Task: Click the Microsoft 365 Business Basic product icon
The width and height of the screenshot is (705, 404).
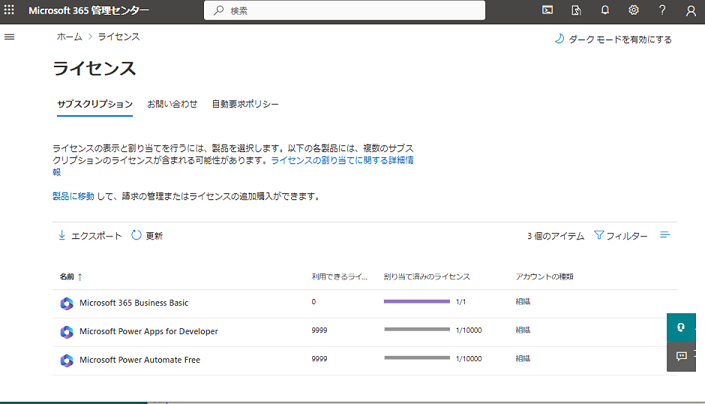Action: click(x=67, y=303)
